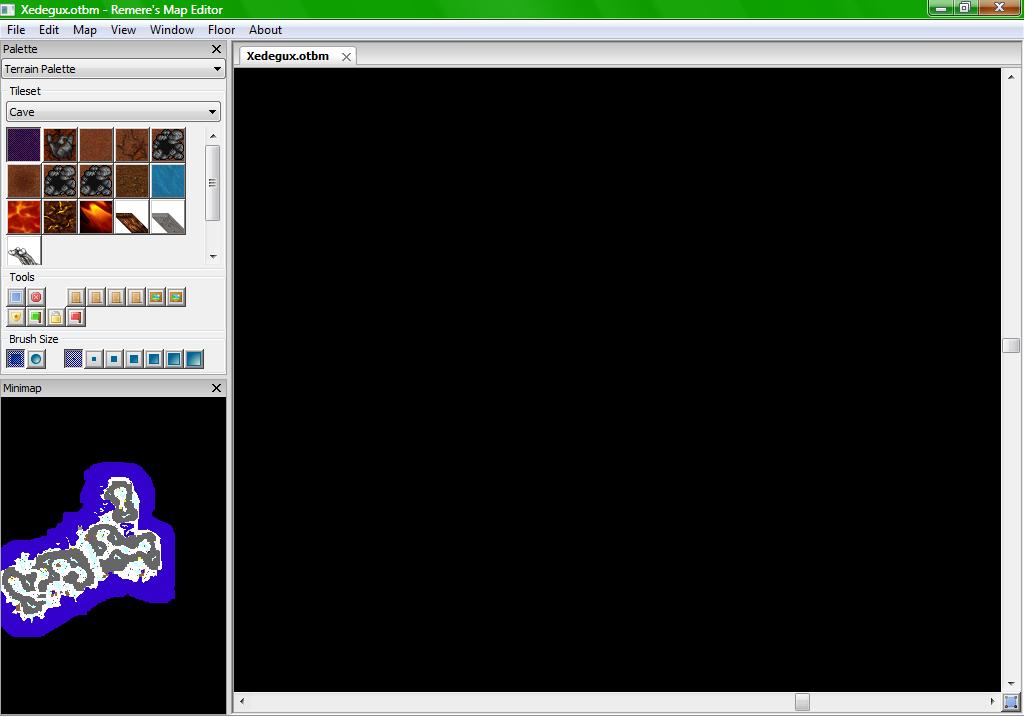Open the File menu
This screenshot has height=717, width=1025.
16,29
